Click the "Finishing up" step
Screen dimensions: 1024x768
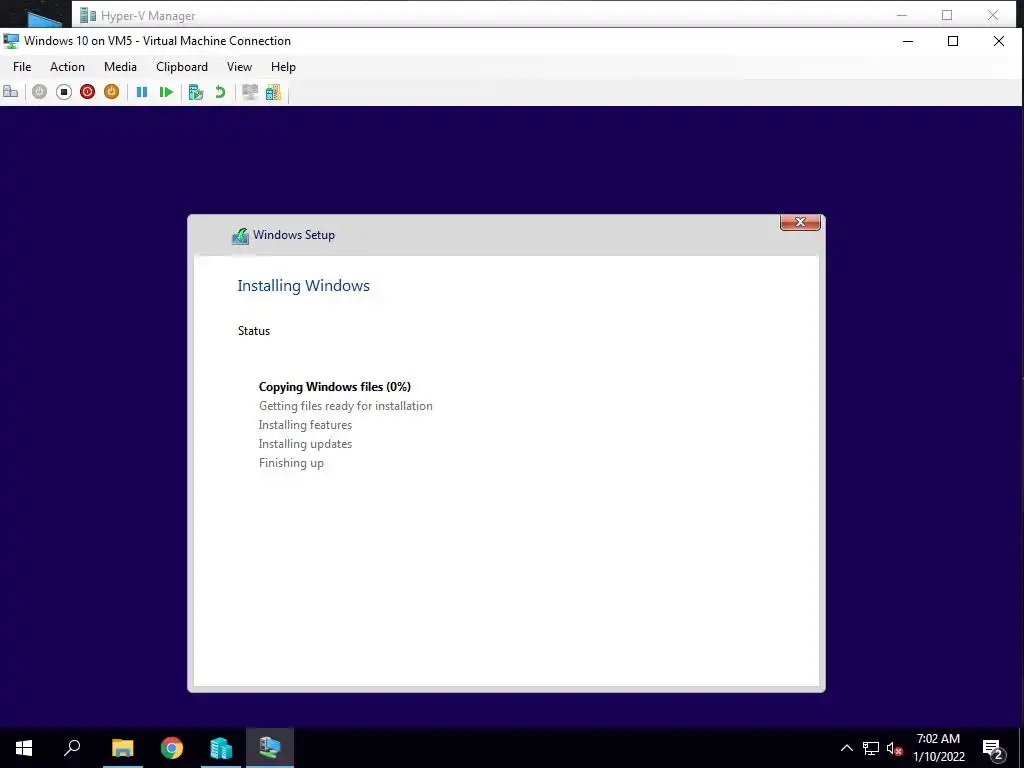(x=291, y=463)
